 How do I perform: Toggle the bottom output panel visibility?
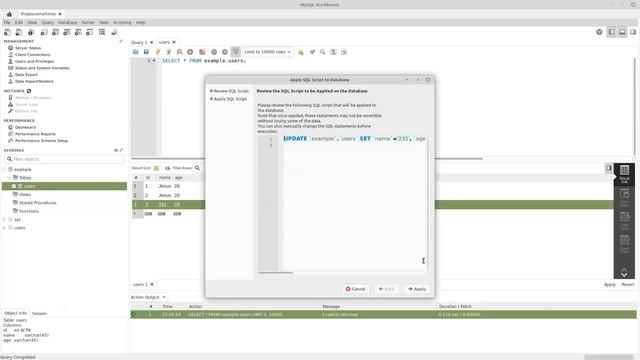point(622,32)
